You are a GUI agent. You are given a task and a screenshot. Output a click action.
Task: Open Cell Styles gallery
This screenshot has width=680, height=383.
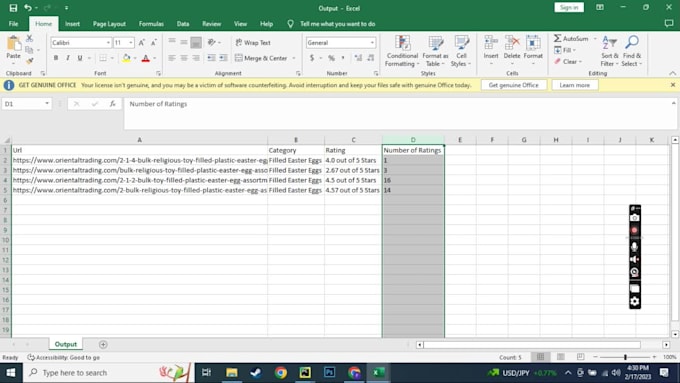[461, 51]
